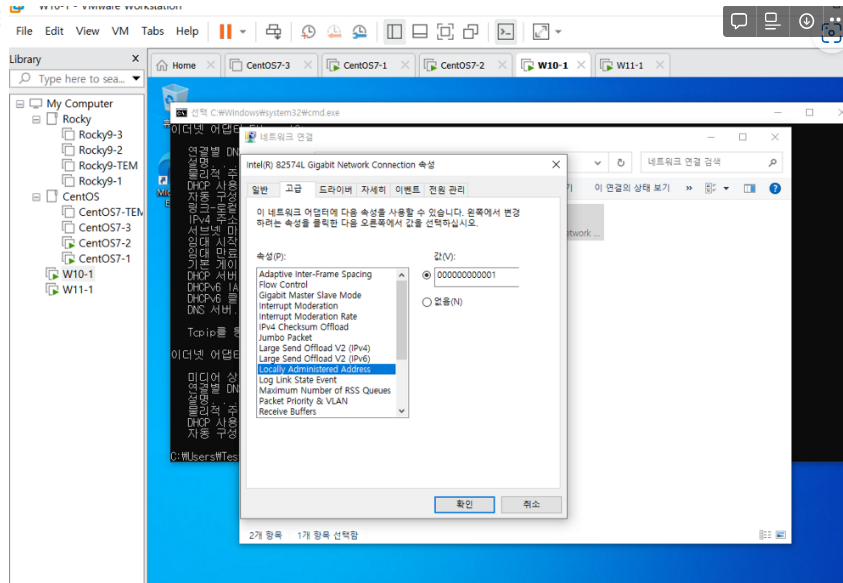Click the 취소 button
This screenshot has width=843, height=583.
pyautogui.click(x=531, y=504)
